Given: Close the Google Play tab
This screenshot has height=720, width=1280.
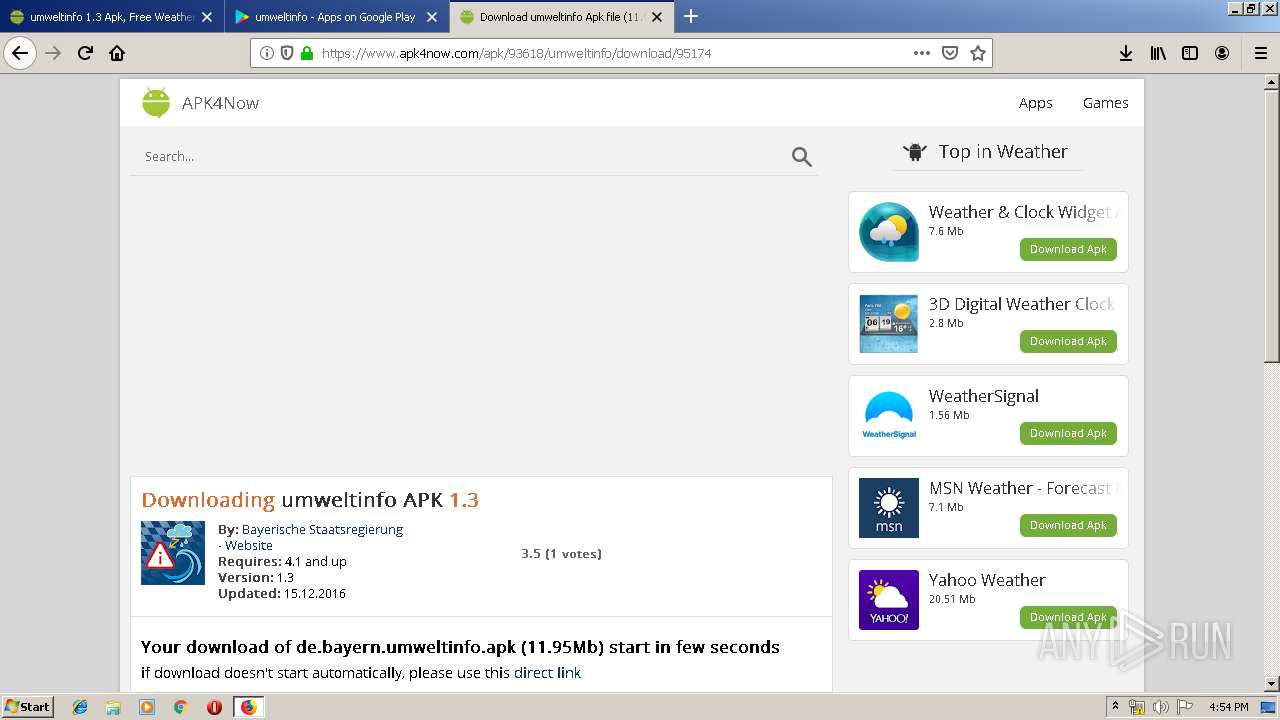Looking at the screenshot, I should tap(432, 17).
